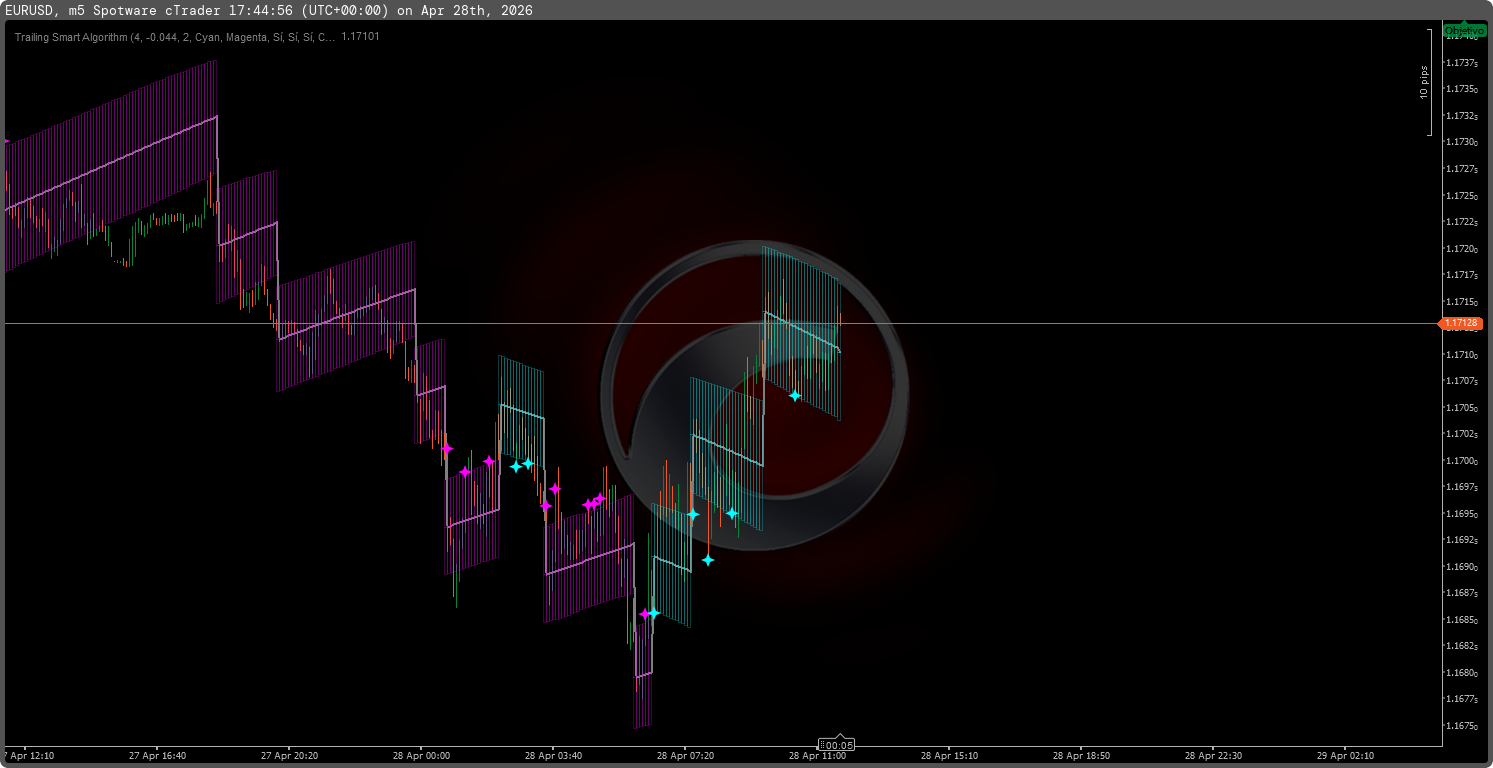Click the leftmost magenta signal diamond on the chart
This screenshot has width=1493, height=768.
point(449,450)
